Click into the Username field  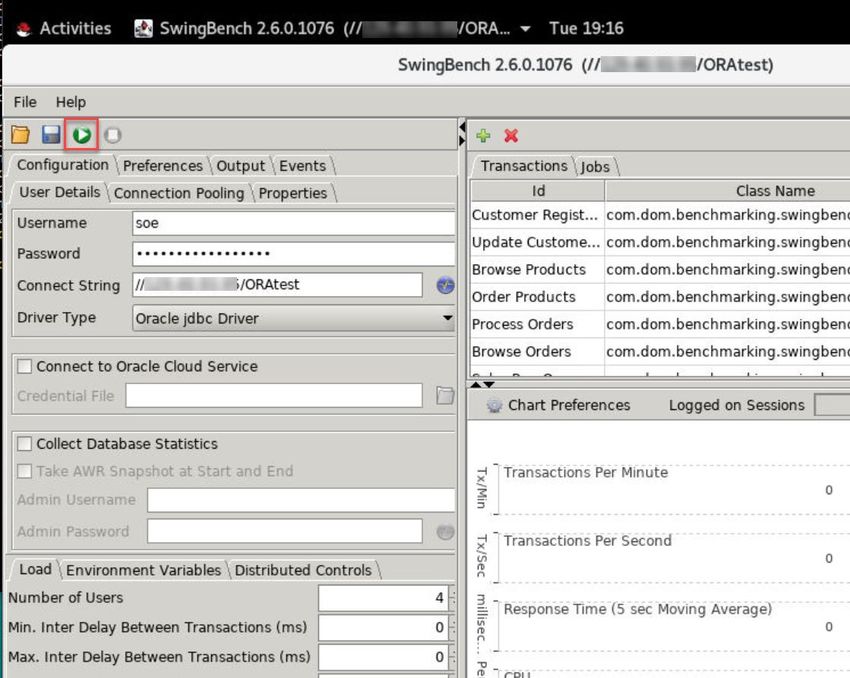click(x=293, y=223)
